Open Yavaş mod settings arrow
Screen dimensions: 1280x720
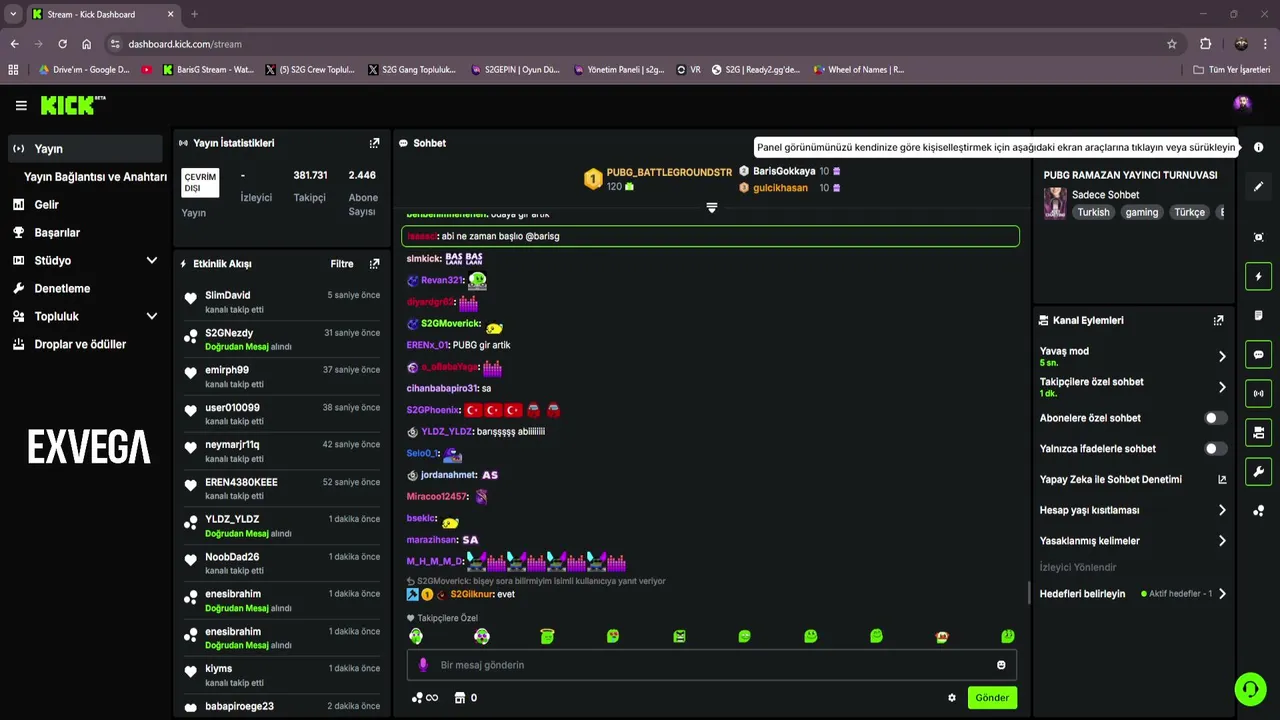point(1222,356)
